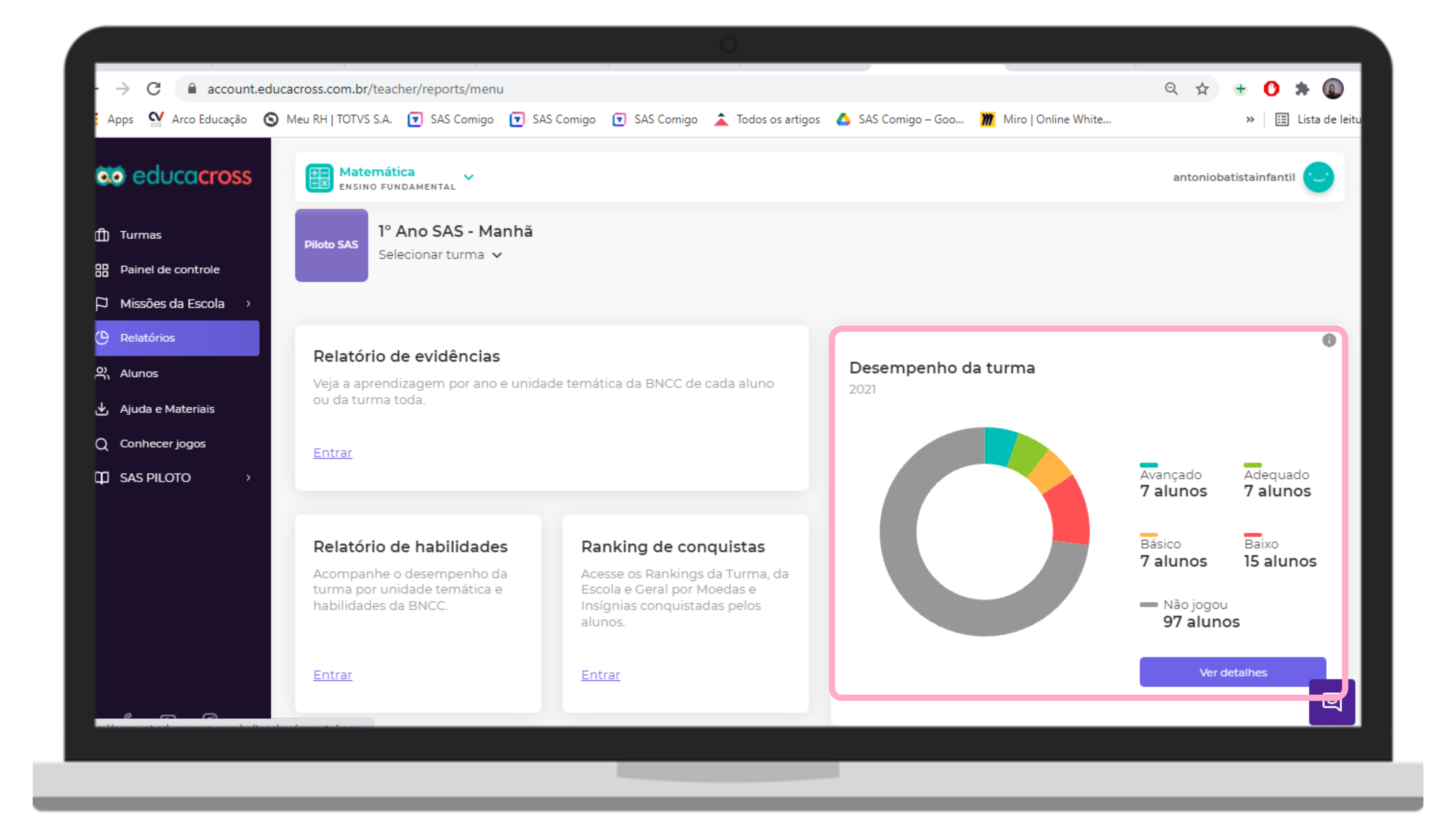Click the browser forward arrow
This screenshot has height=819, width=1456.
[123, 89]
